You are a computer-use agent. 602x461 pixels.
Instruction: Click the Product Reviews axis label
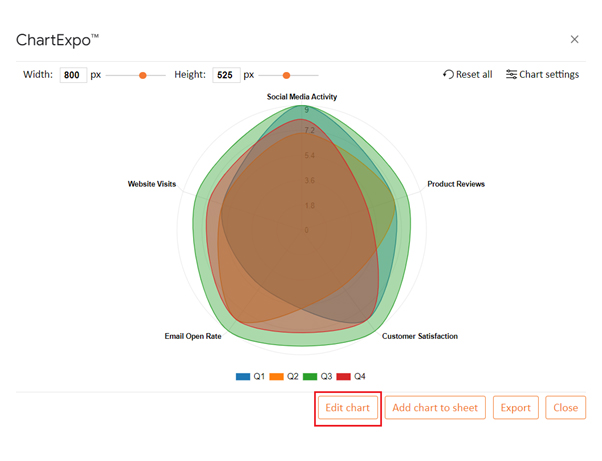[x=456, y=184]
